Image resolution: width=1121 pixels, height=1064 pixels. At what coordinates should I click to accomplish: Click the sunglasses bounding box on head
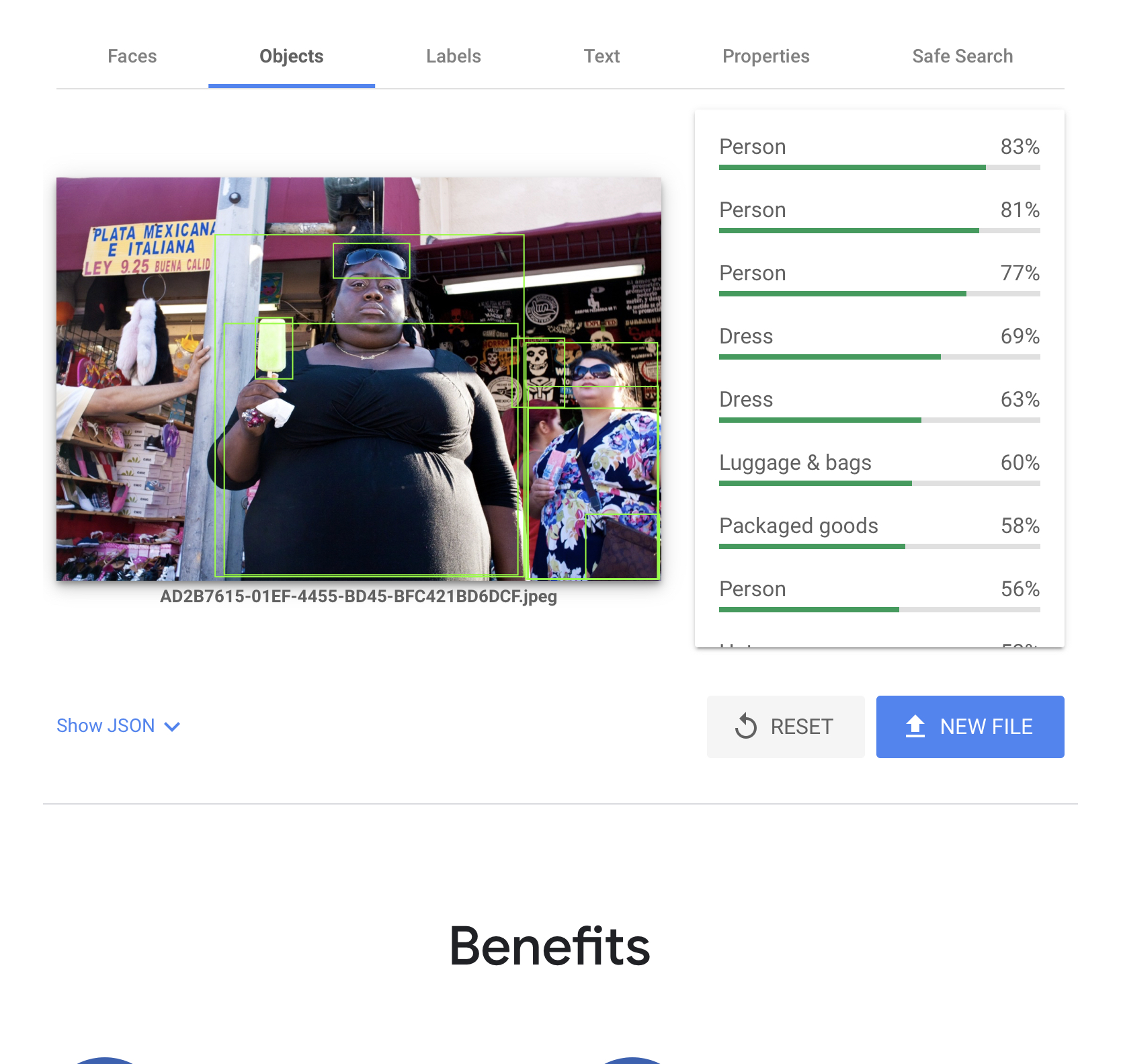tap(372, 261)
